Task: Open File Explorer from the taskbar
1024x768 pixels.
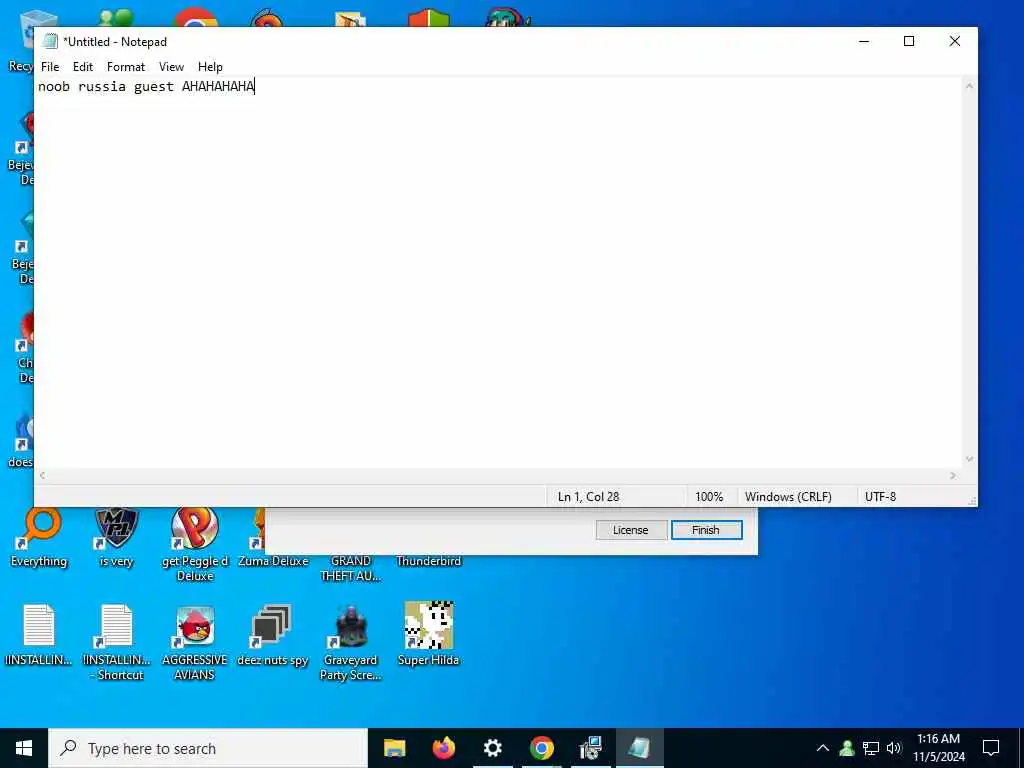Action: point(394,748)
